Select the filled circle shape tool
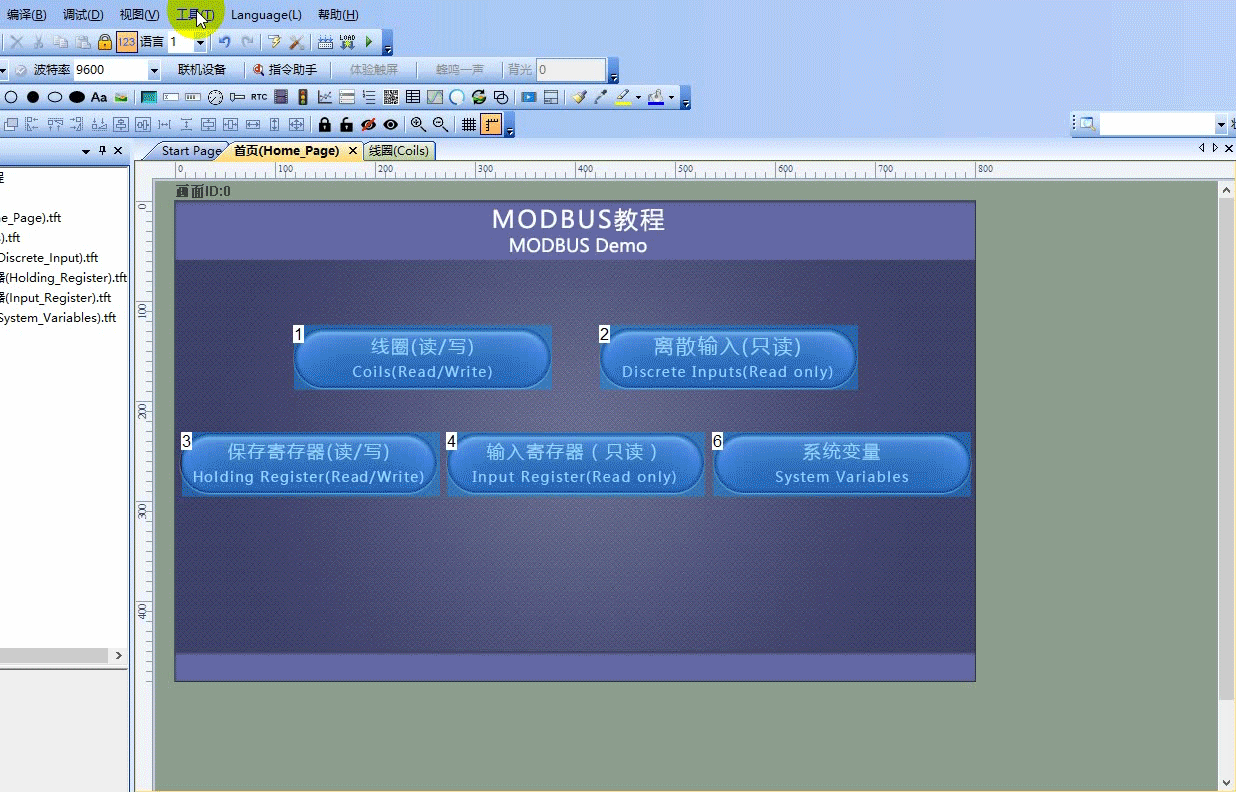Viewport: 1236px width, 792px height. coord(33,97)
